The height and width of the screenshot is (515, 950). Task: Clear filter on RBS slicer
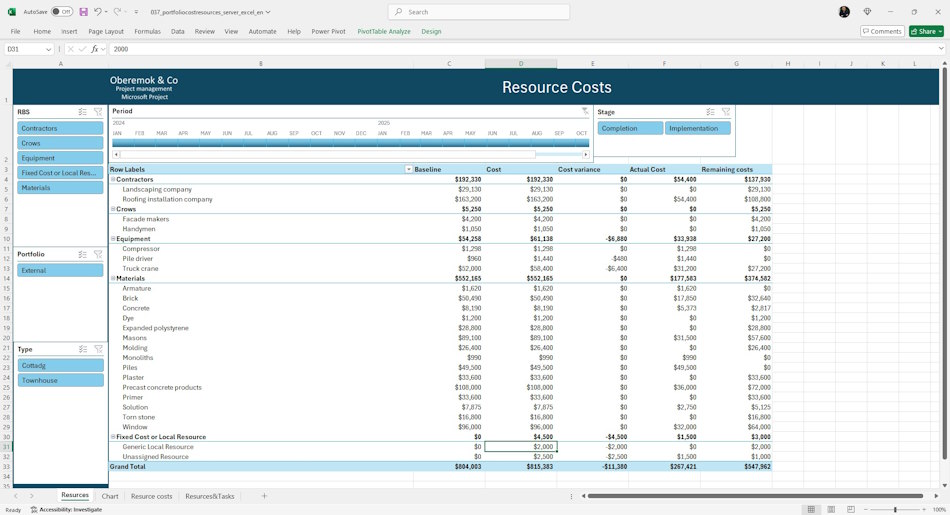click(x=98, y=112)
